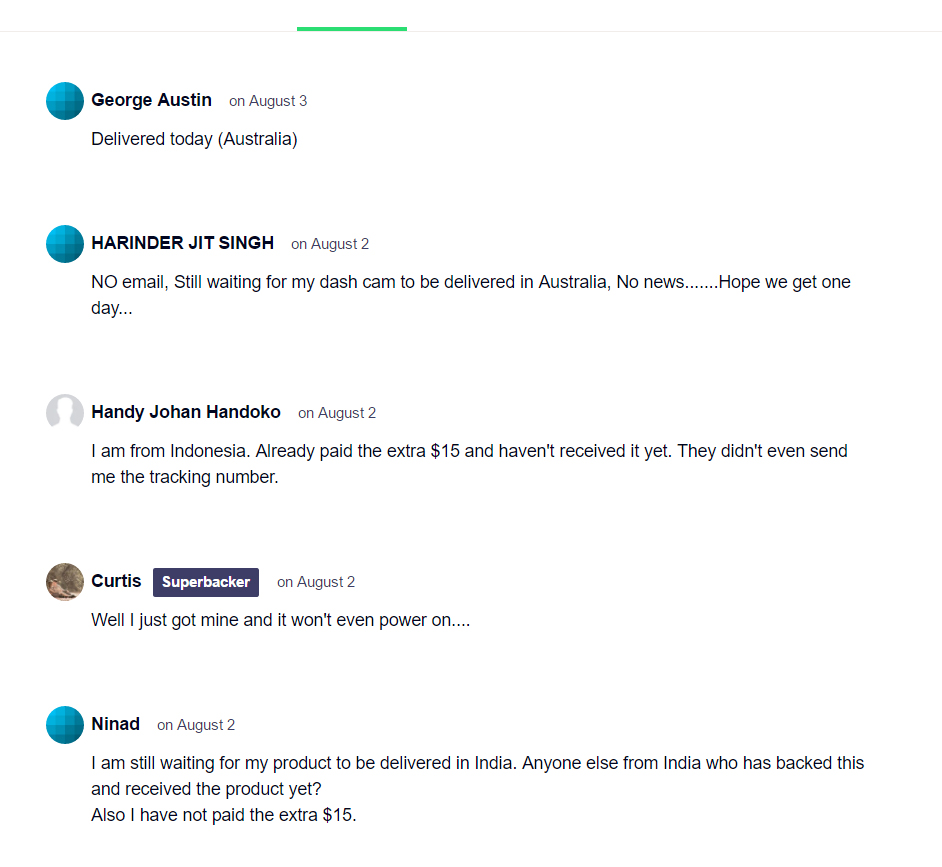Open Handy Johan Handoko's profile name

pos(186,412)
